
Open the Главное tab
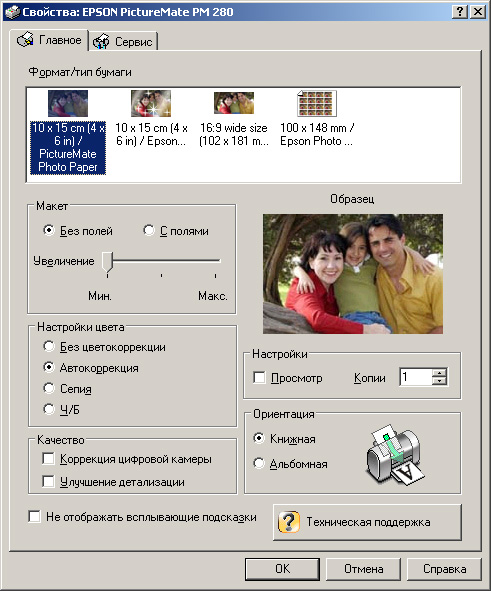(x=49, y=40)
